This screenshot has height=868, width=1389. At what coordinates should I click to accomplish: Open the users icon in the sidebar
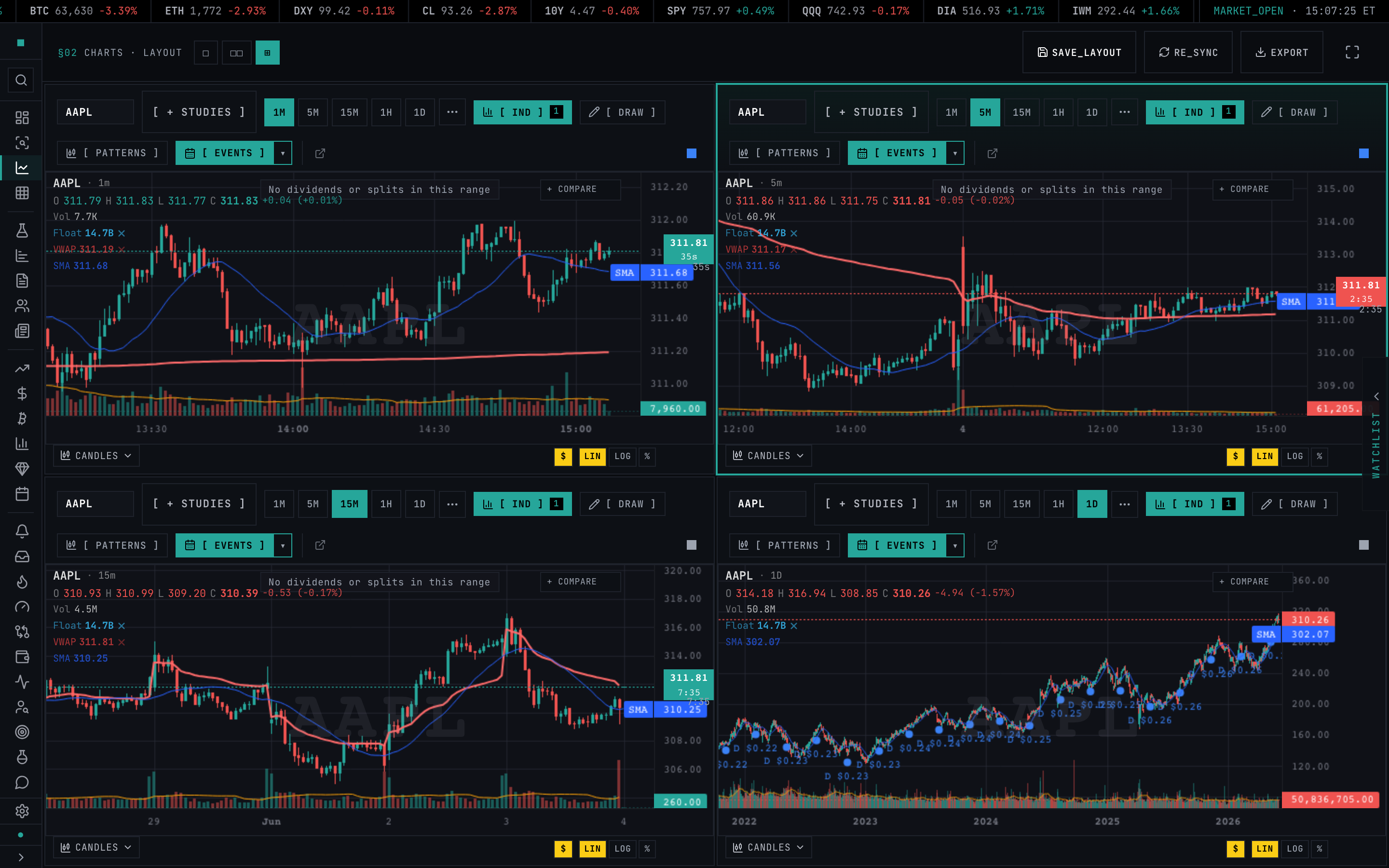(22, 306)
